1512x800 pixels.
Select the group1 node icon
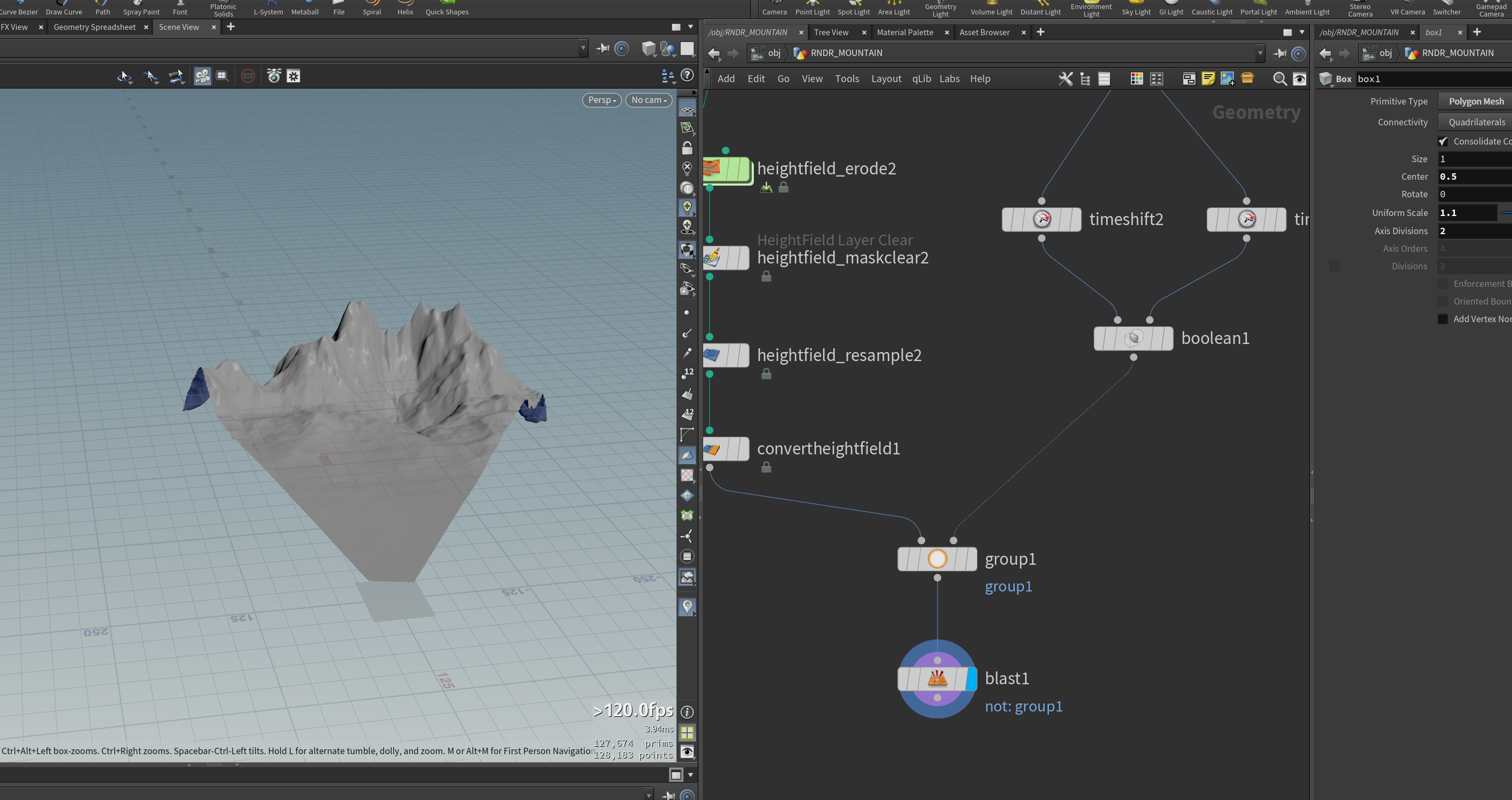tap(937, 559)
